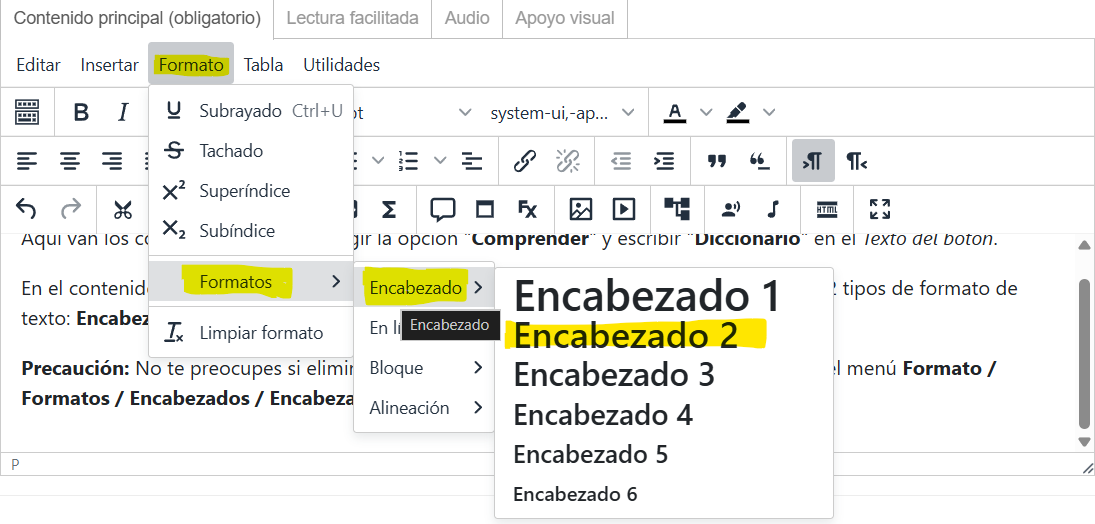The width and height of the screenshot is (1095, 524).
Task: Toggle italic formatting
Action: 123,112
